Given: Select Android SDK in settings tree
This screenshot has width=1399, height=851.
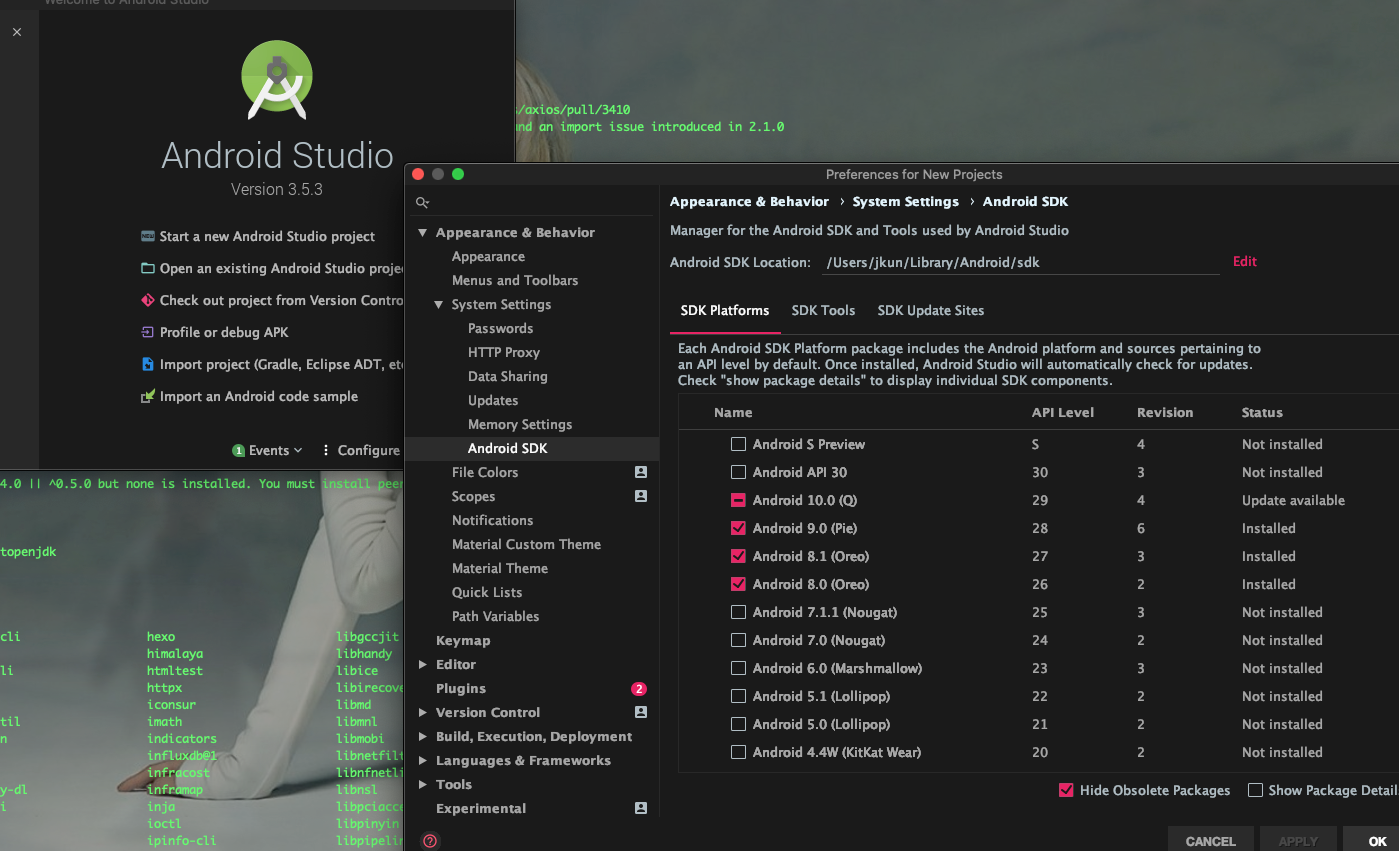Looking at the screenshot, I should [x=532, y=448].
